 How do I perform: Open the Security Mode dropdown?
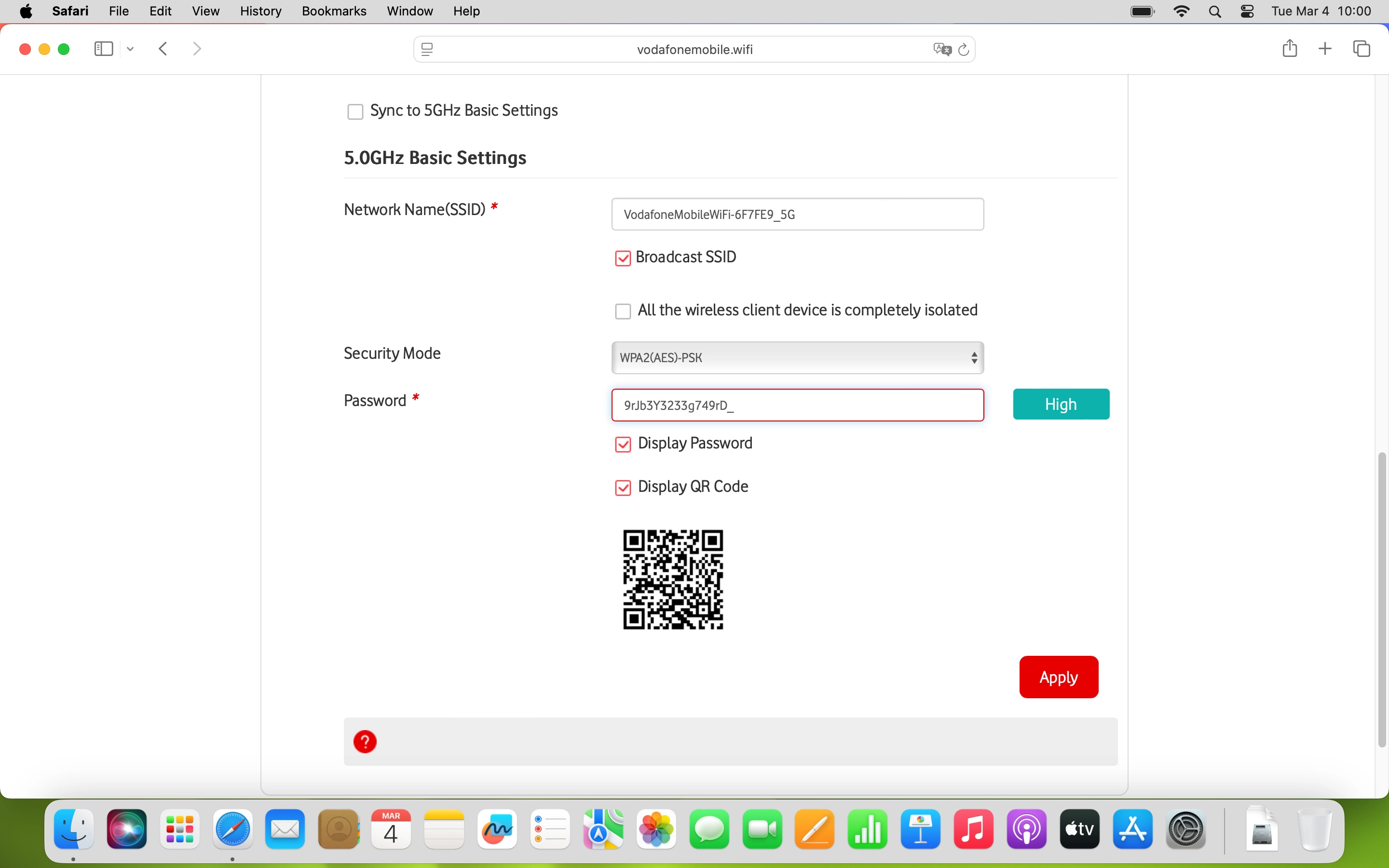[797, 357]
